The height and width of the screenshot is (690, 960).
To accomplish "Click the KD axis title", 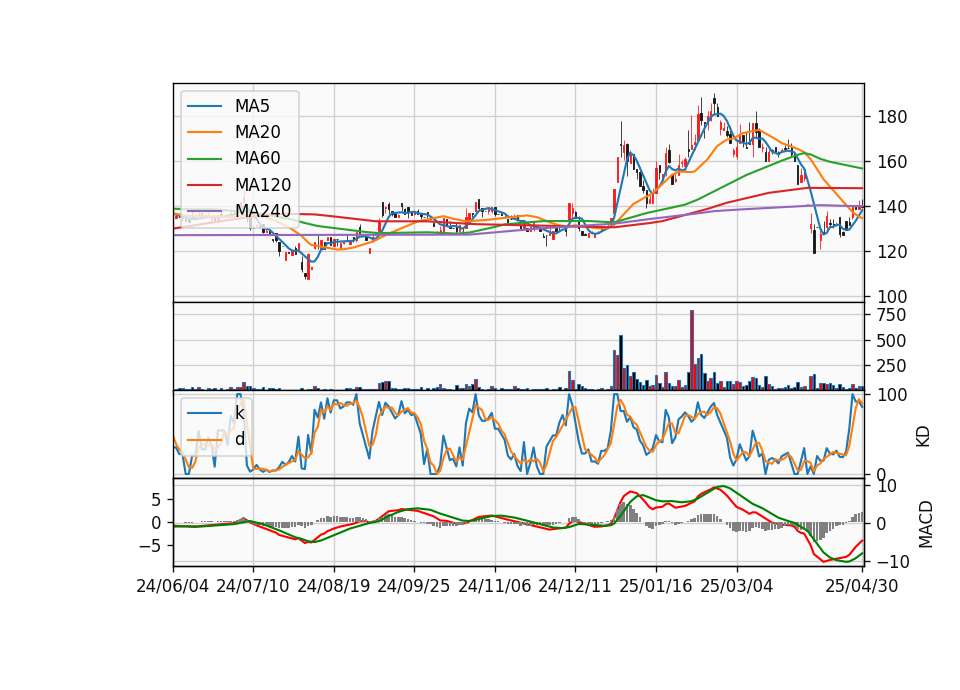I will pos(923,436).
